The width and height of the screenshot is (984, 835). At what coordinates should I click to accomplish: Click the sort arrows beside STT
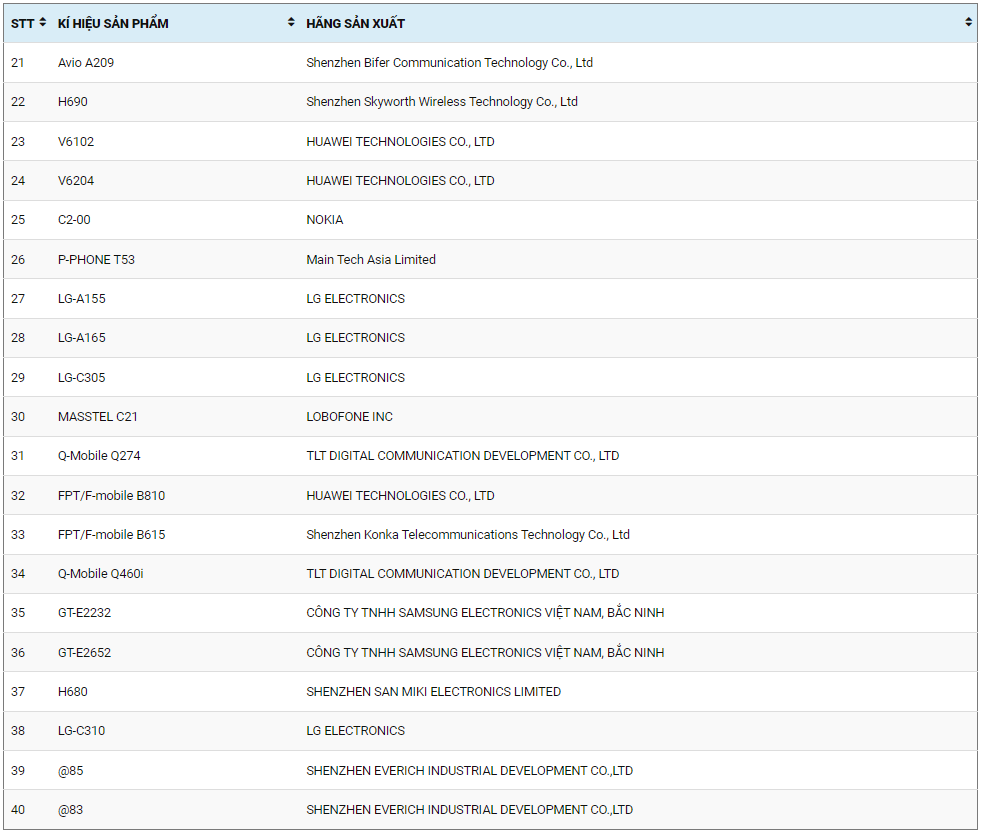coord(43,23)
